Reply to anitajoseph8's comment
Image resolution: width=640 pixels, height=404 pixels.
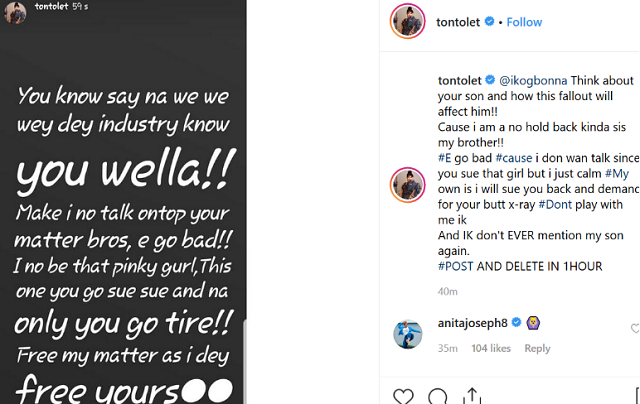tap(537, 348)
